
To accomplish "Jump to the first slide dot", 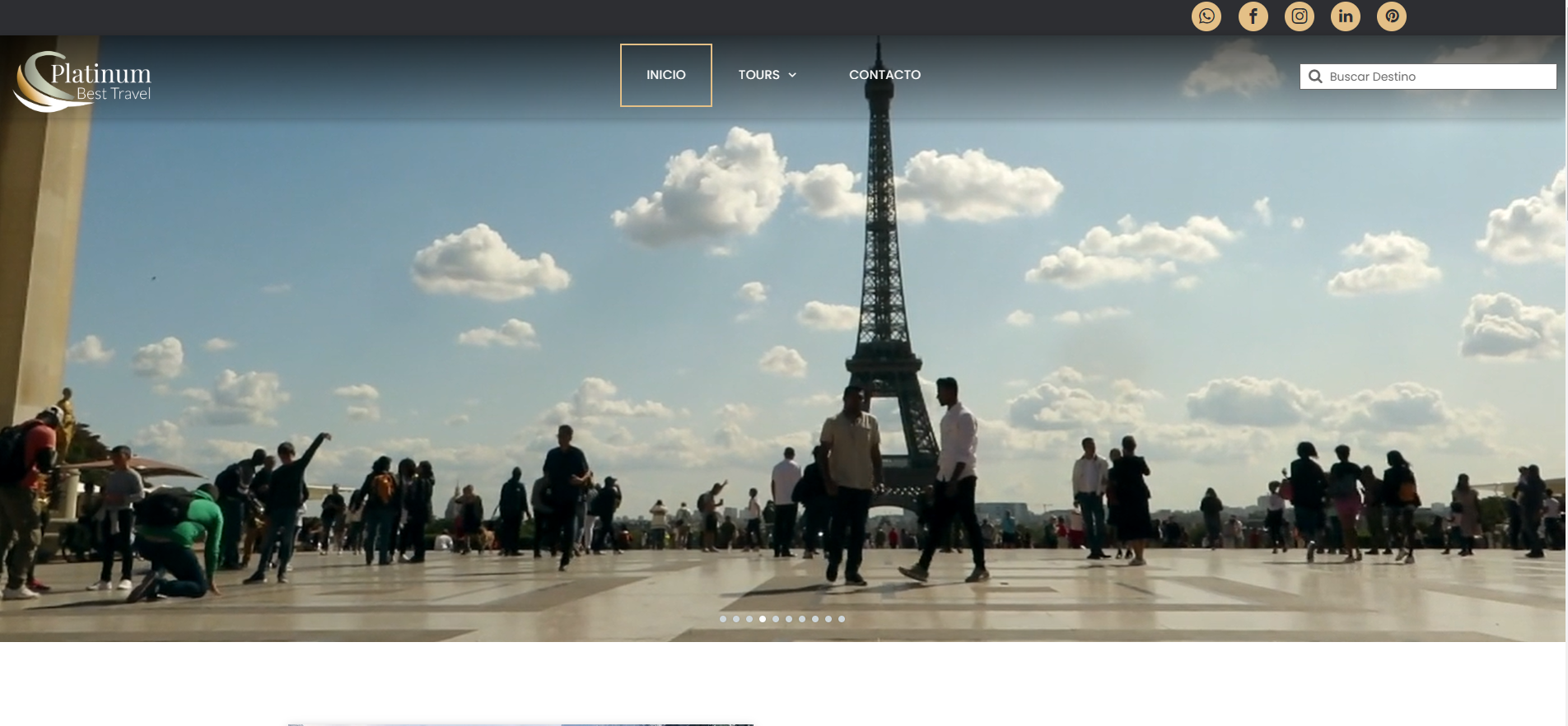I will point(723,619).
